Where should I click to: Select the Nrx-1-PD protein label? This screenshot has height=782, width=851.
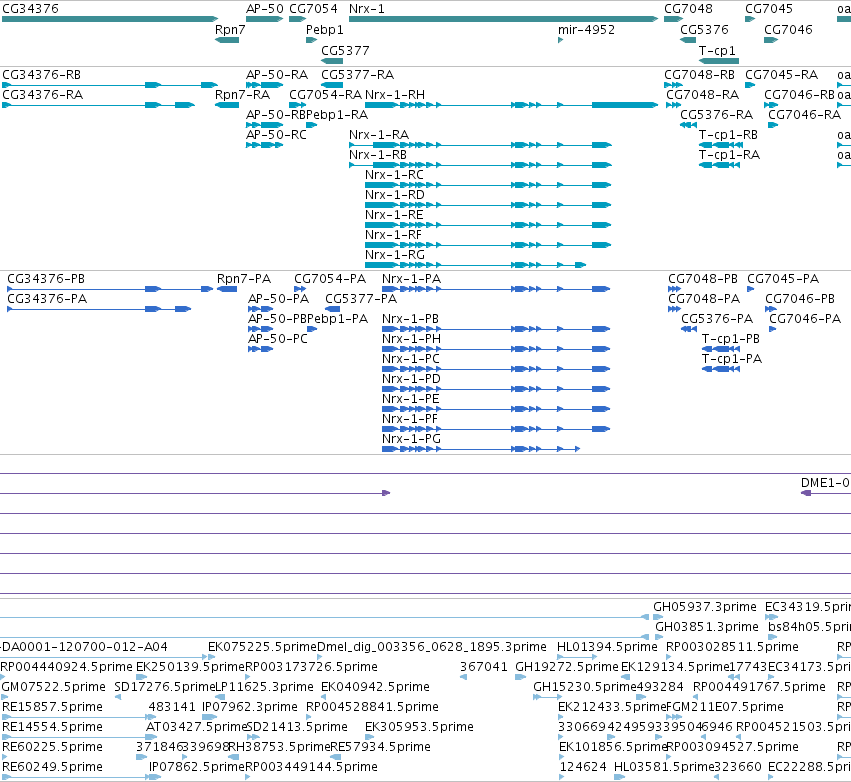(x=411, y=378)
